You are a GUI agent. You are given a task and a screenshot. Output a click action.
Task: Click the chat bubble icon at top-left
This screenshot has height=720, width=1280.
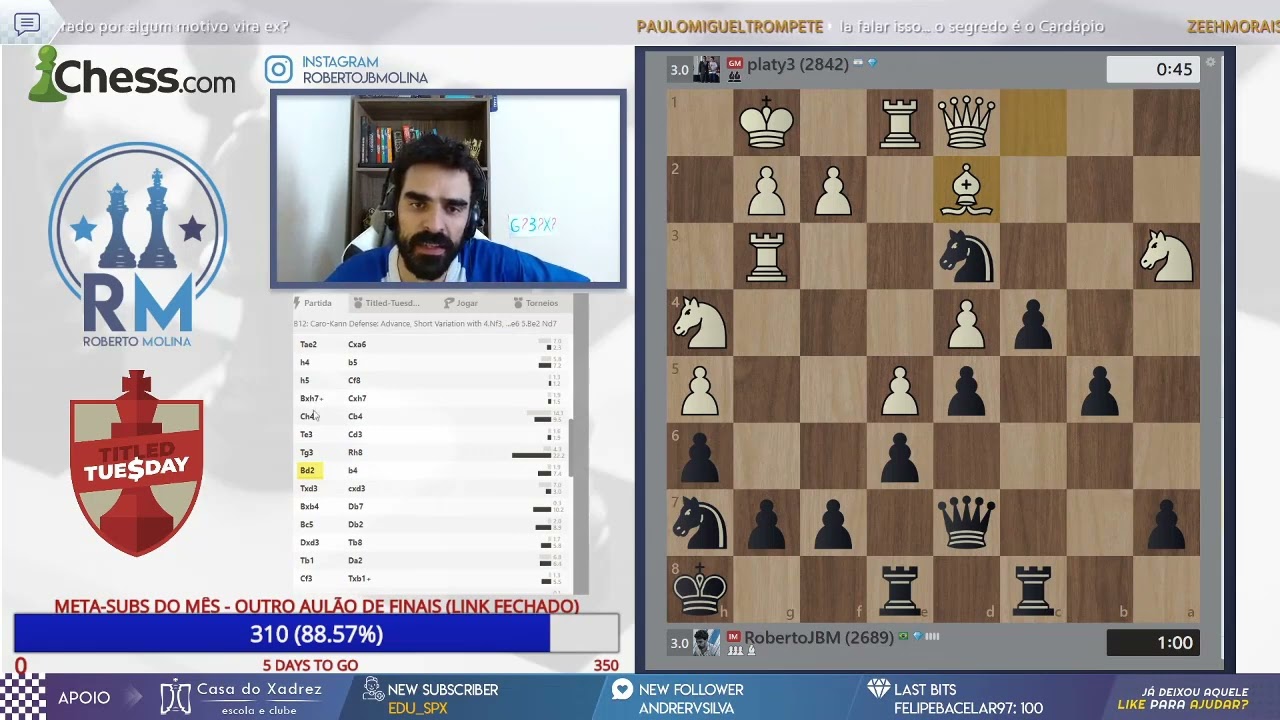pos(27,24)
